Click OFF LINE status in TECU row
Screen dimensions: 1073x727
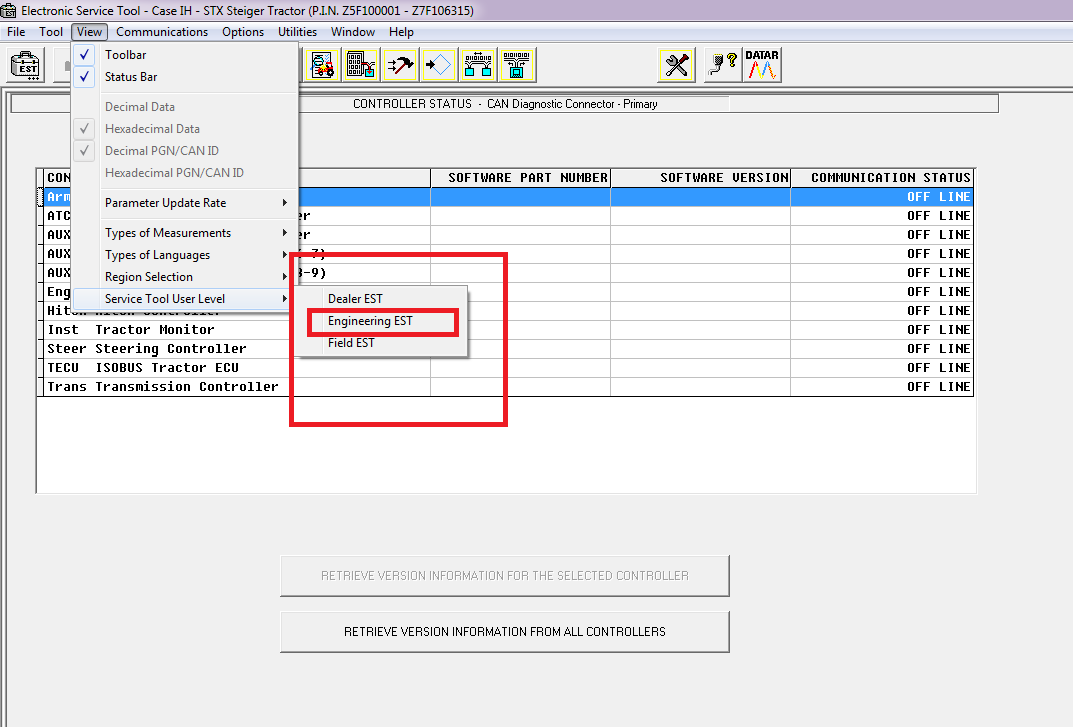point(938,368)
